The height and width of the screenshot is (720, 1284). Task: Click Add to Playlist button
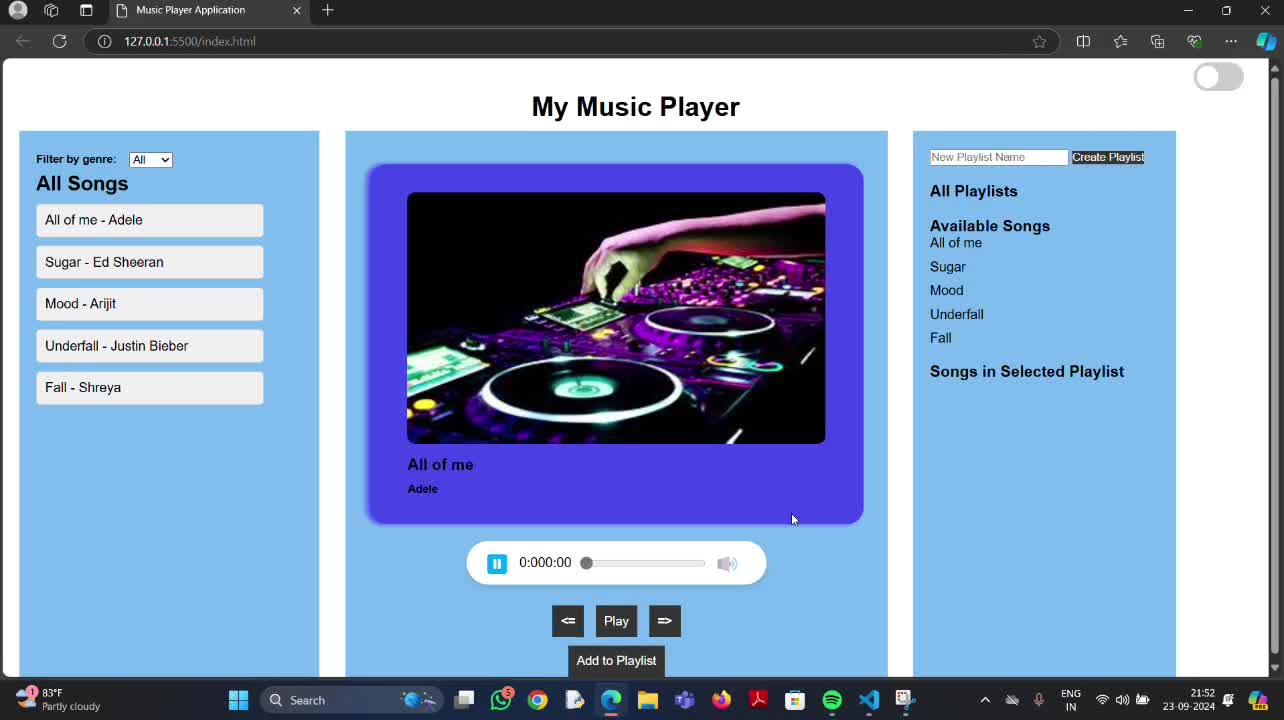616,661
